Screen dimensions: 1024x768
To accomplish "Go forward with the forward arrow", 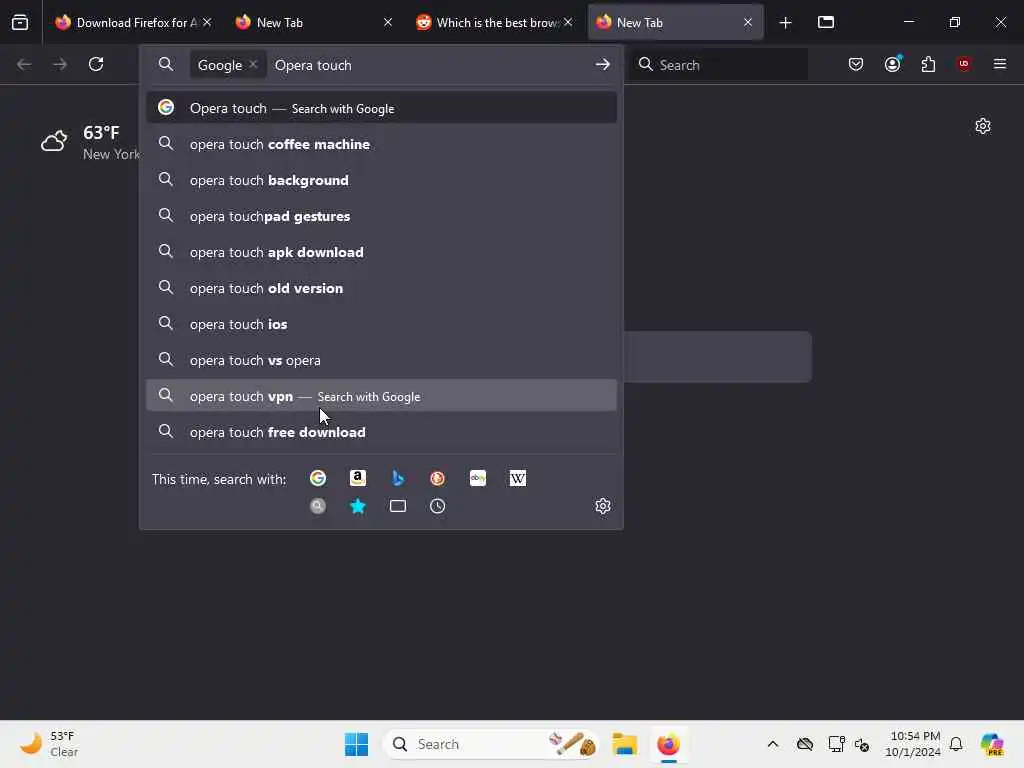I will point(60,65).
